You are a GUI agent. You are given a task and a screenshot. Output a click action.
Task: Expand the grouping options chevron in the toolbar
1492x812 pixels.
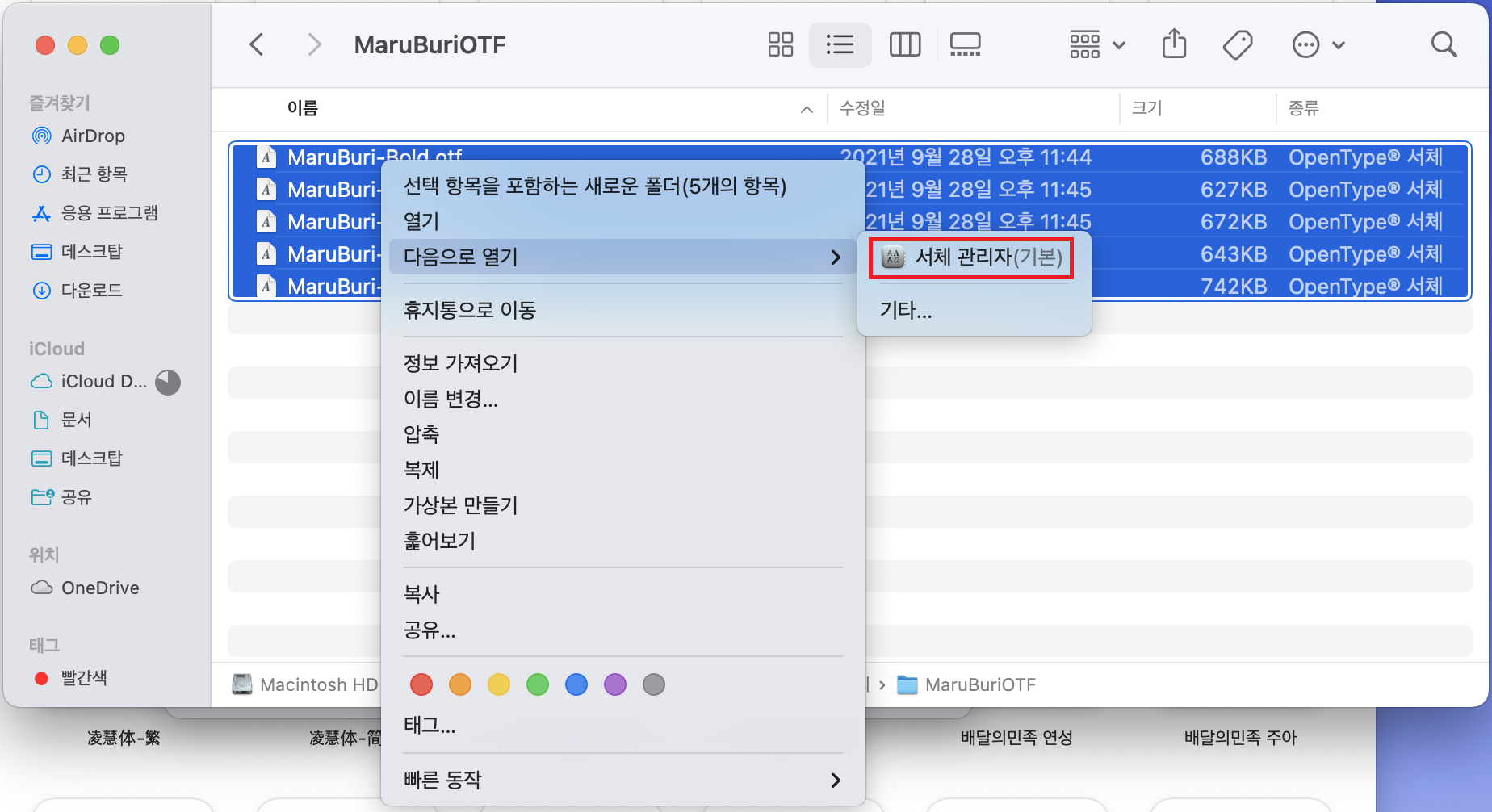[1119, 44]
